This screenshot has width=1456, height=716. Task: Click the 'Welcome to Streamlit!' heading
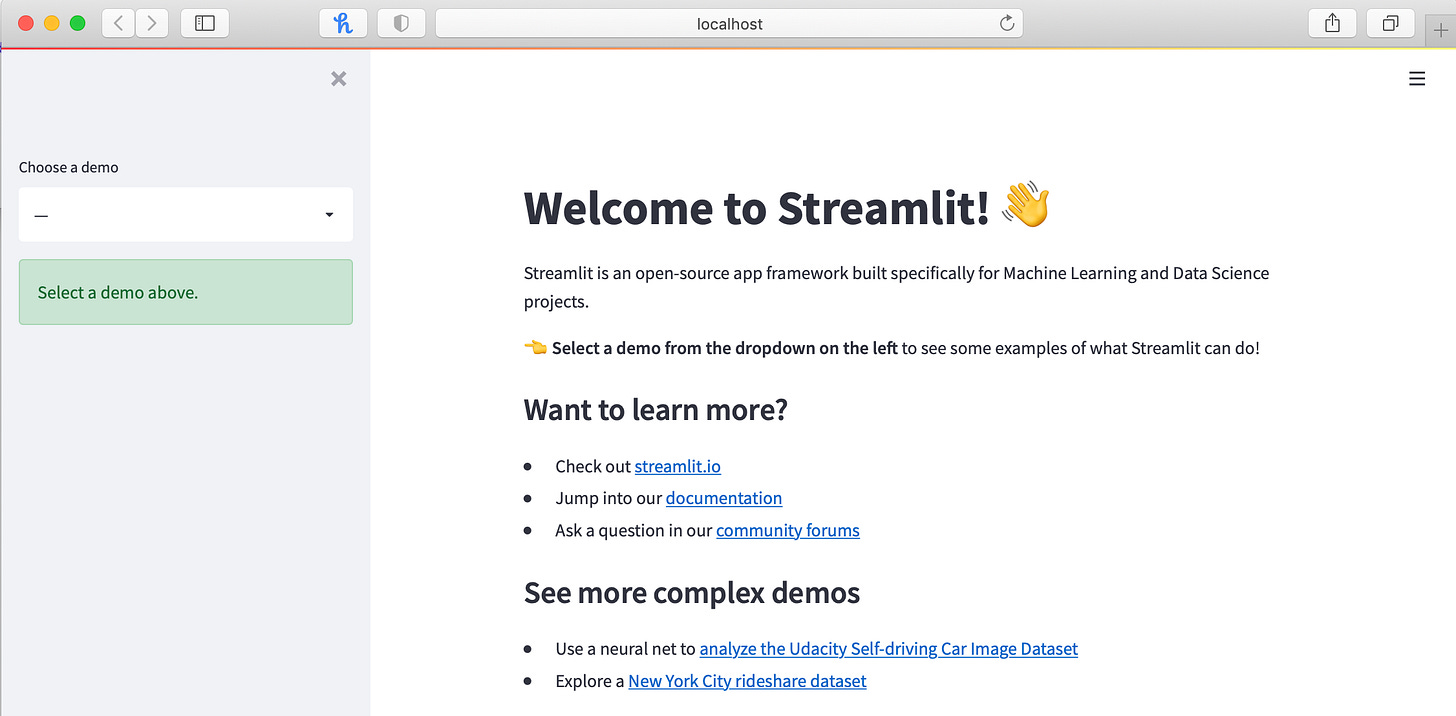point(757,207)
